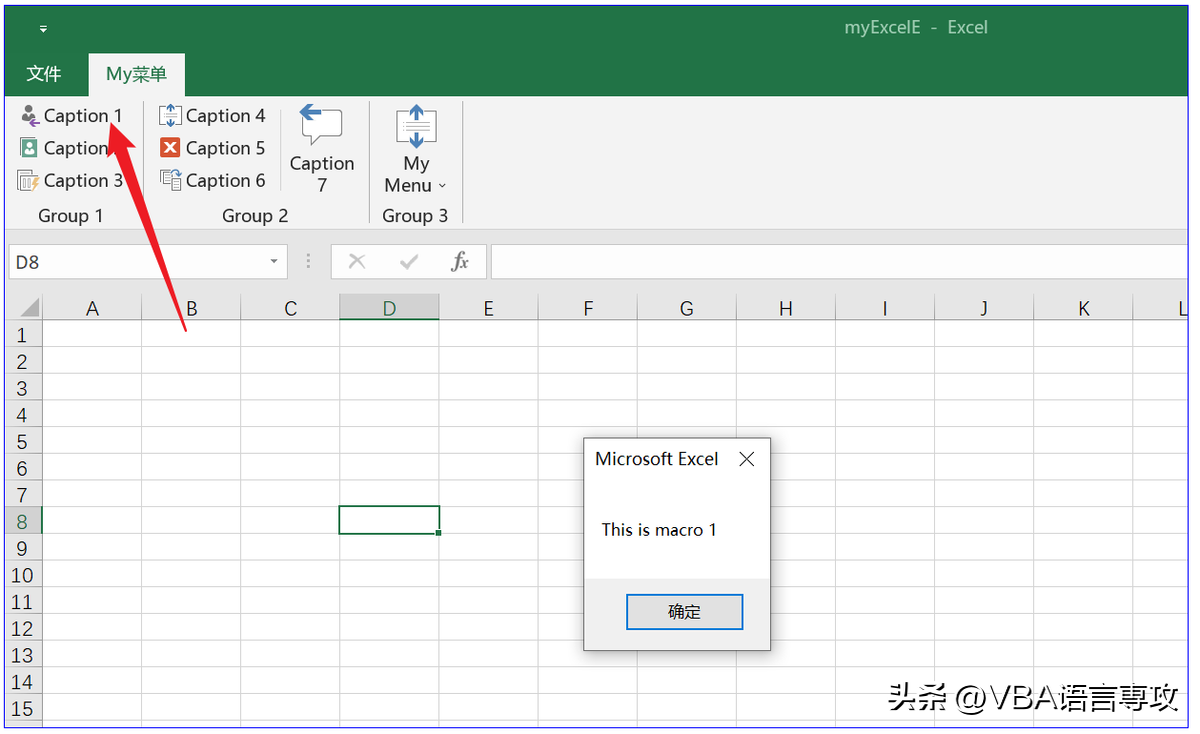Select column A header
1200x734 pixels.
click(x=92, y=308)
